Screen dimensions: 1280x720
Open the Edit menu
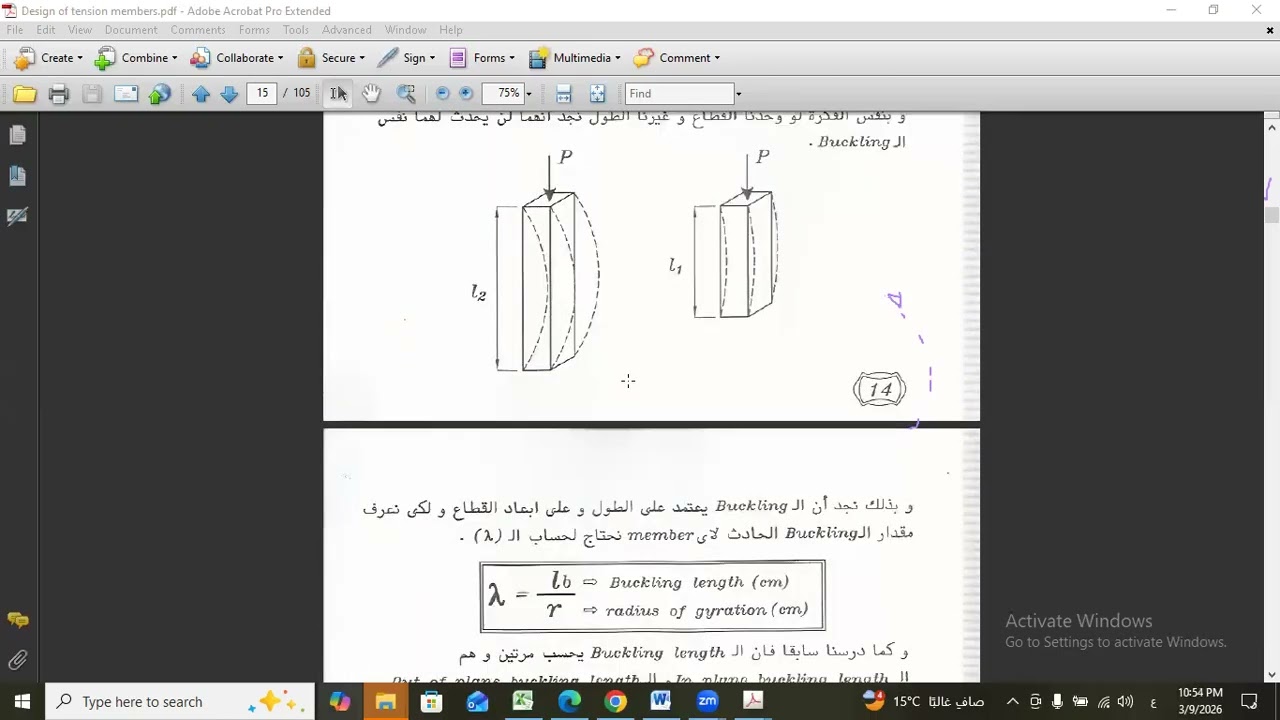46,30
